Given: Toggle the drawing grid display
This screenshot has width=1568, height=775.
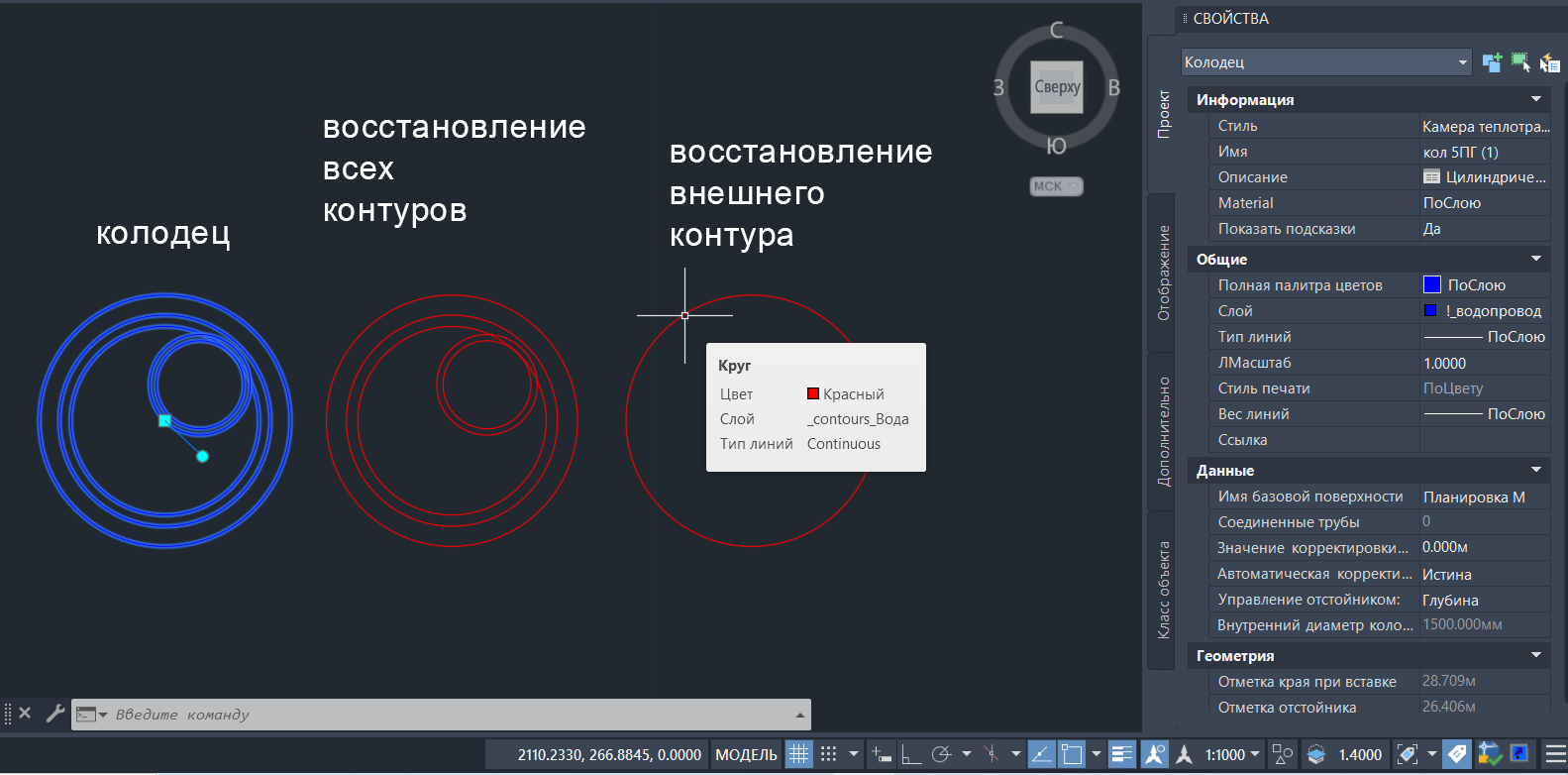Looking at the screenshot, I should pos(798,755).
